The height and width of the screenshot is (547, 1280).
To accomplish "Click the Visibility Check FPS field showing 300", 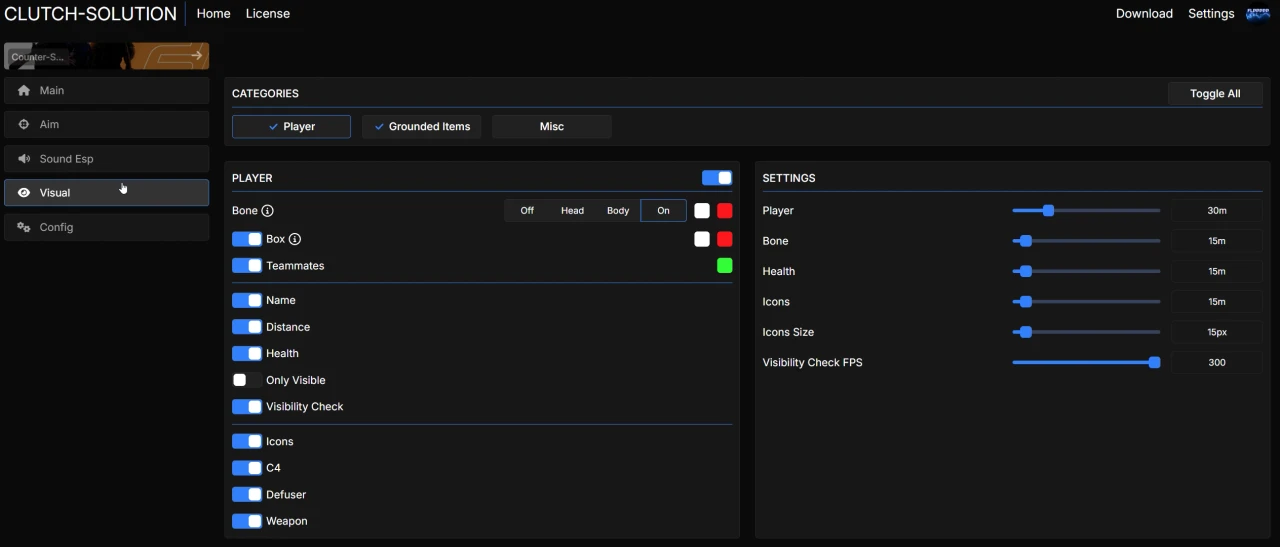I will point(1217,363).
